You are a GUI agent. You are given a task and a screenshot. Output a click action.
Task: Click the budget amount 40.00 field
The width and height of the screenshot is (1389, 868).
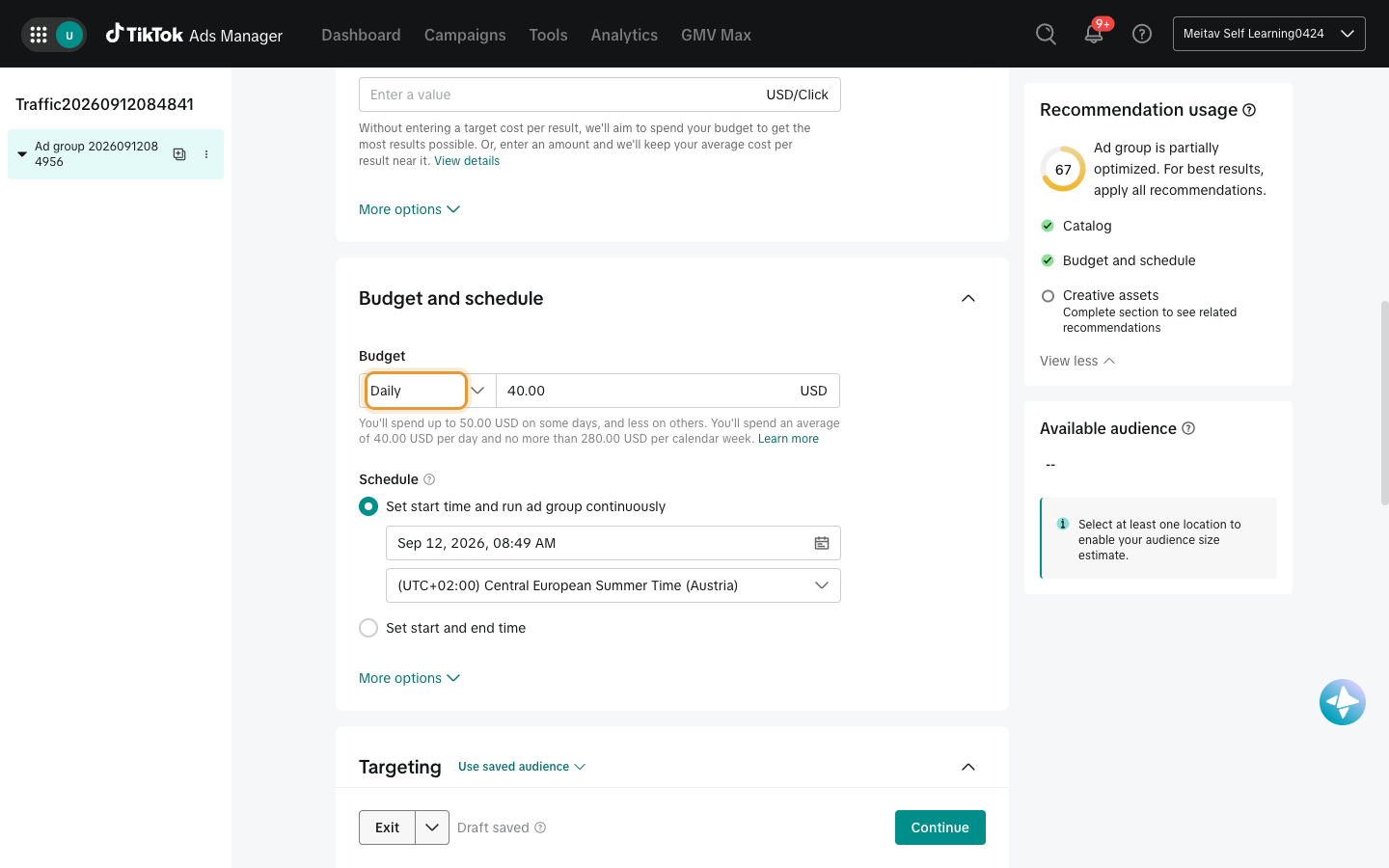tap(668, 391)
